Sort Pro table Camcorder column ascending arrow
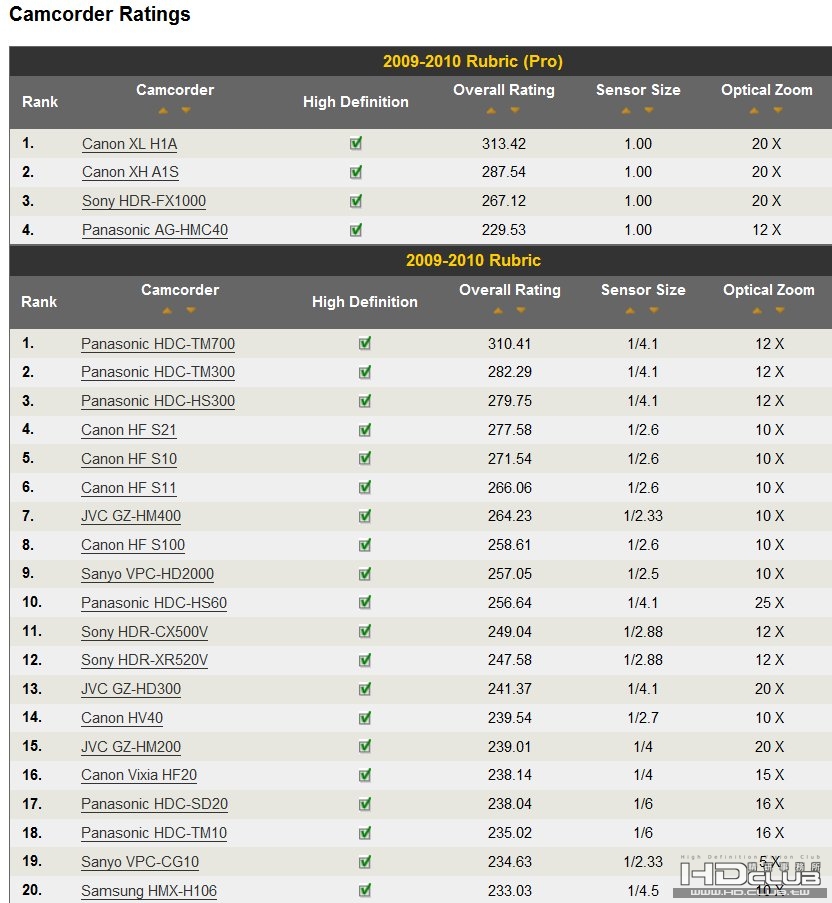Image resolution: width=832 pixels, height=903 pixels. [164, 110]
